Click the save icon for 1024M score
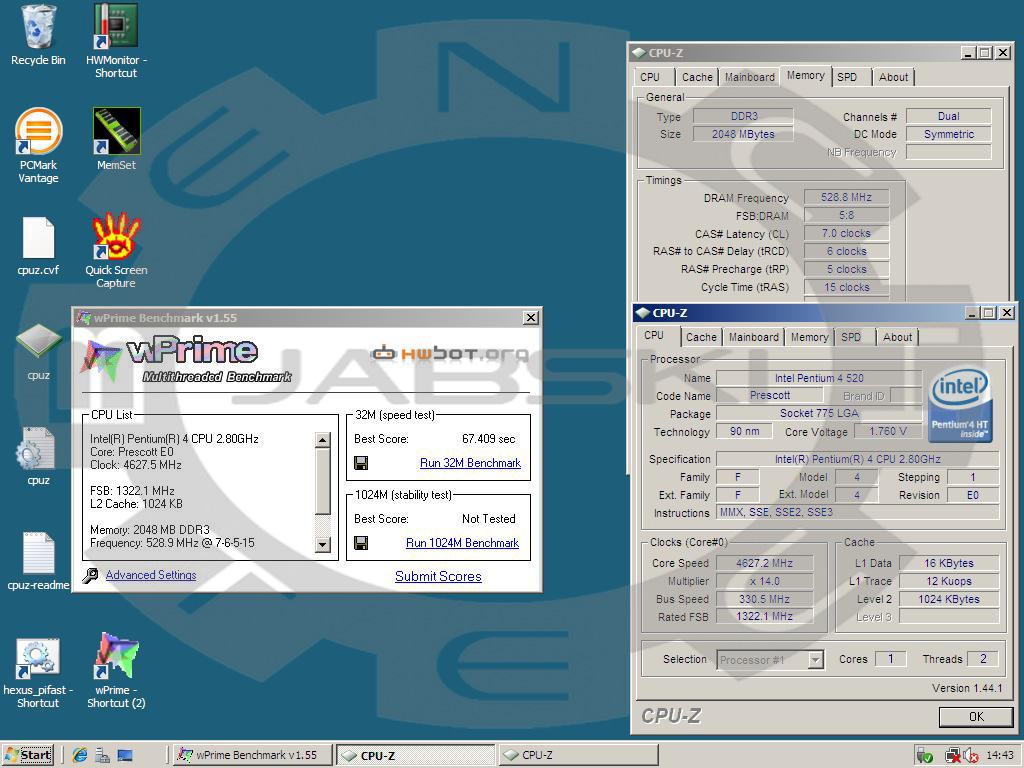 tap(361, 543)
